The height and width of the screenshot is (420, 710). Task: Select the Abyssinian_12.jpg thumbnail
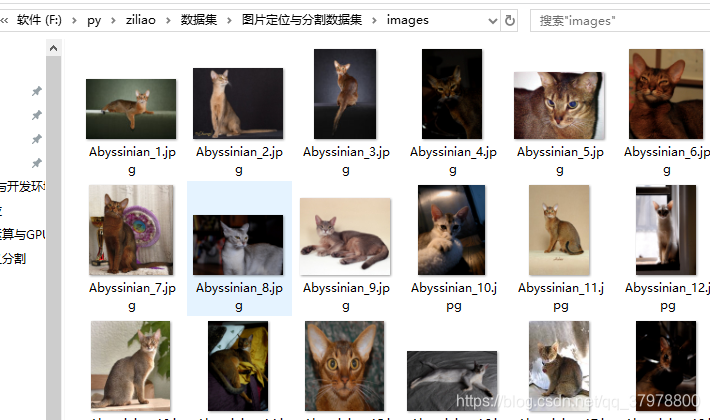pos(666,230)
